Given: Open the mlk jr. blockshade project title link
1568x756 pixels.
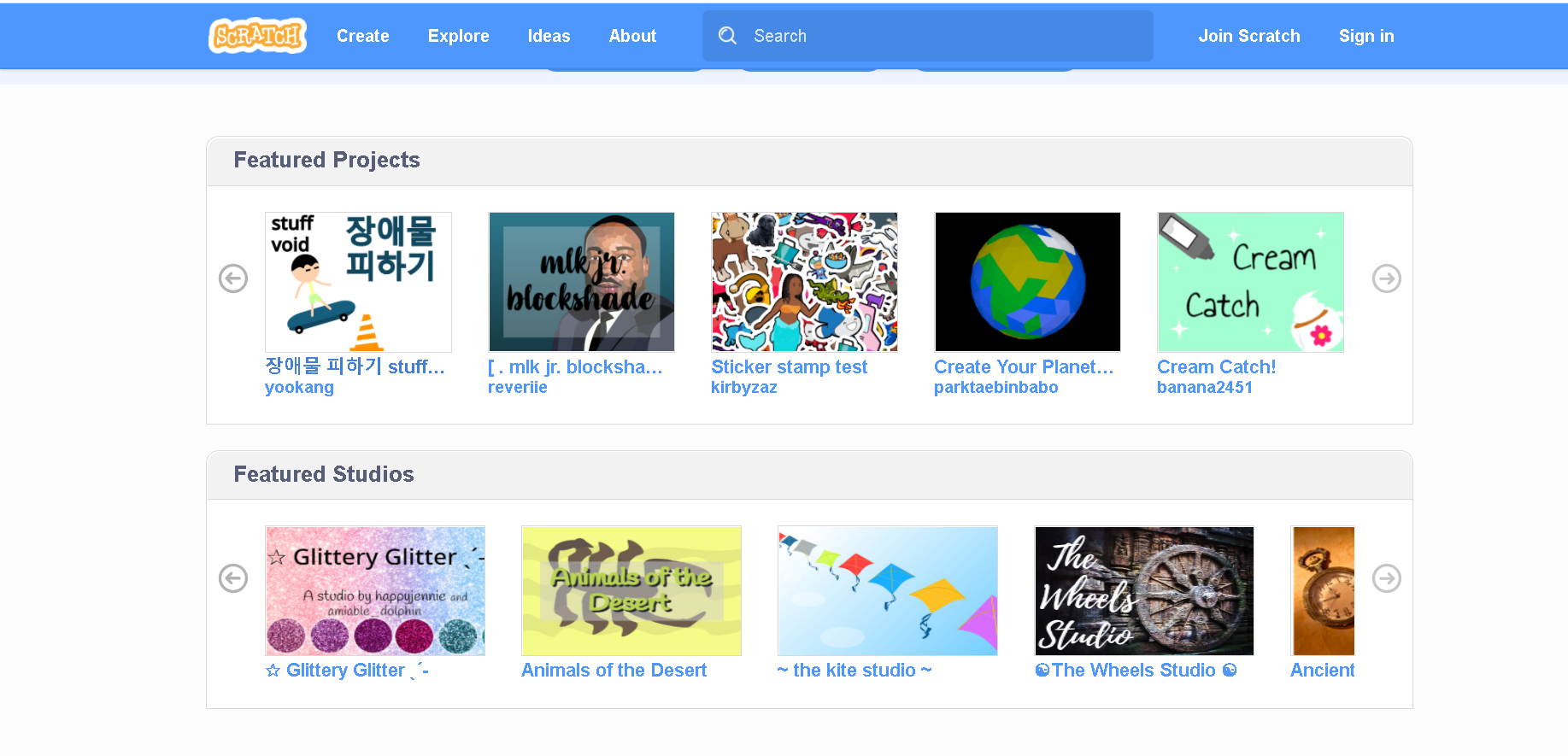Looking at the screenshot, I should click(x=575, y=367).
